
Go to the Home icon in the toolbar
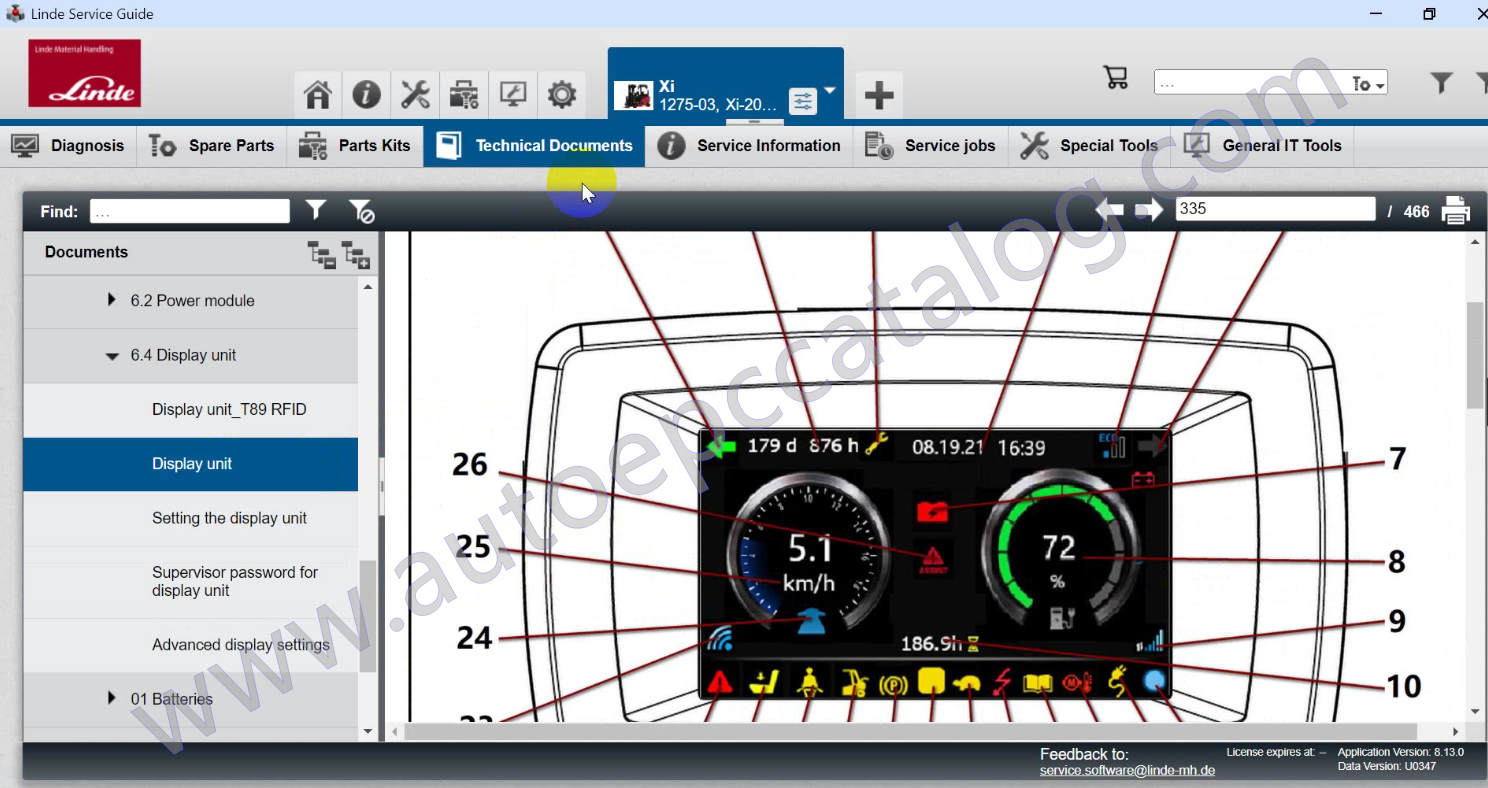tap(318, 95)
